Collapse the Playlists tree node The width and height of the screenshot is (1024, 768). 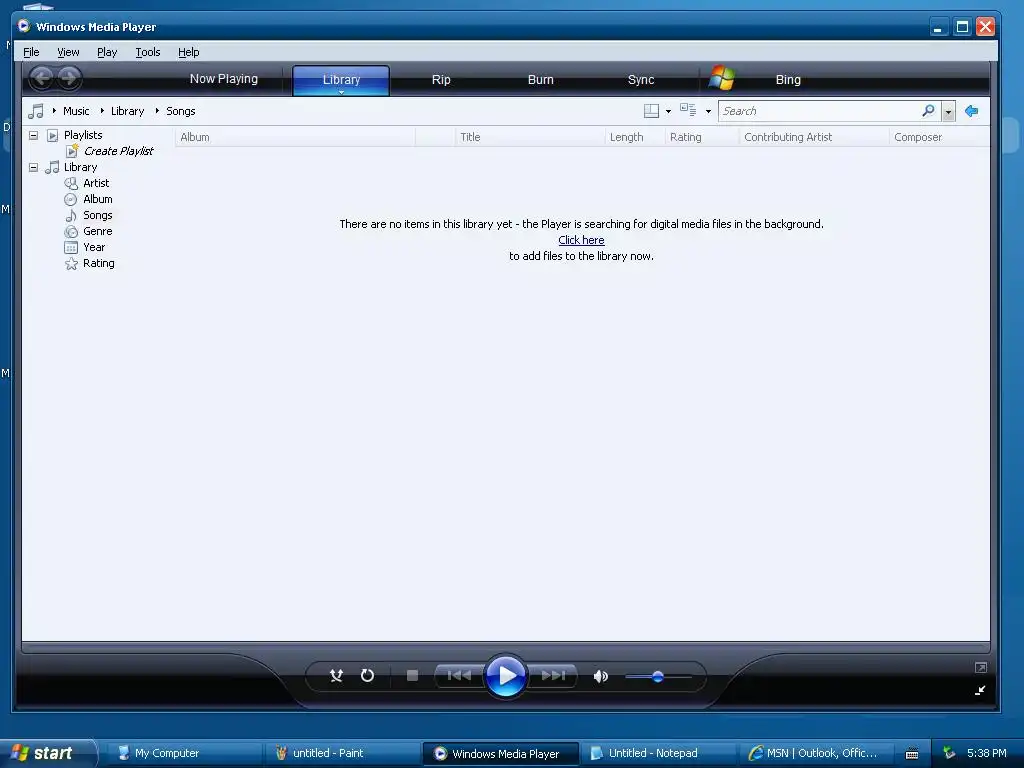33,135
